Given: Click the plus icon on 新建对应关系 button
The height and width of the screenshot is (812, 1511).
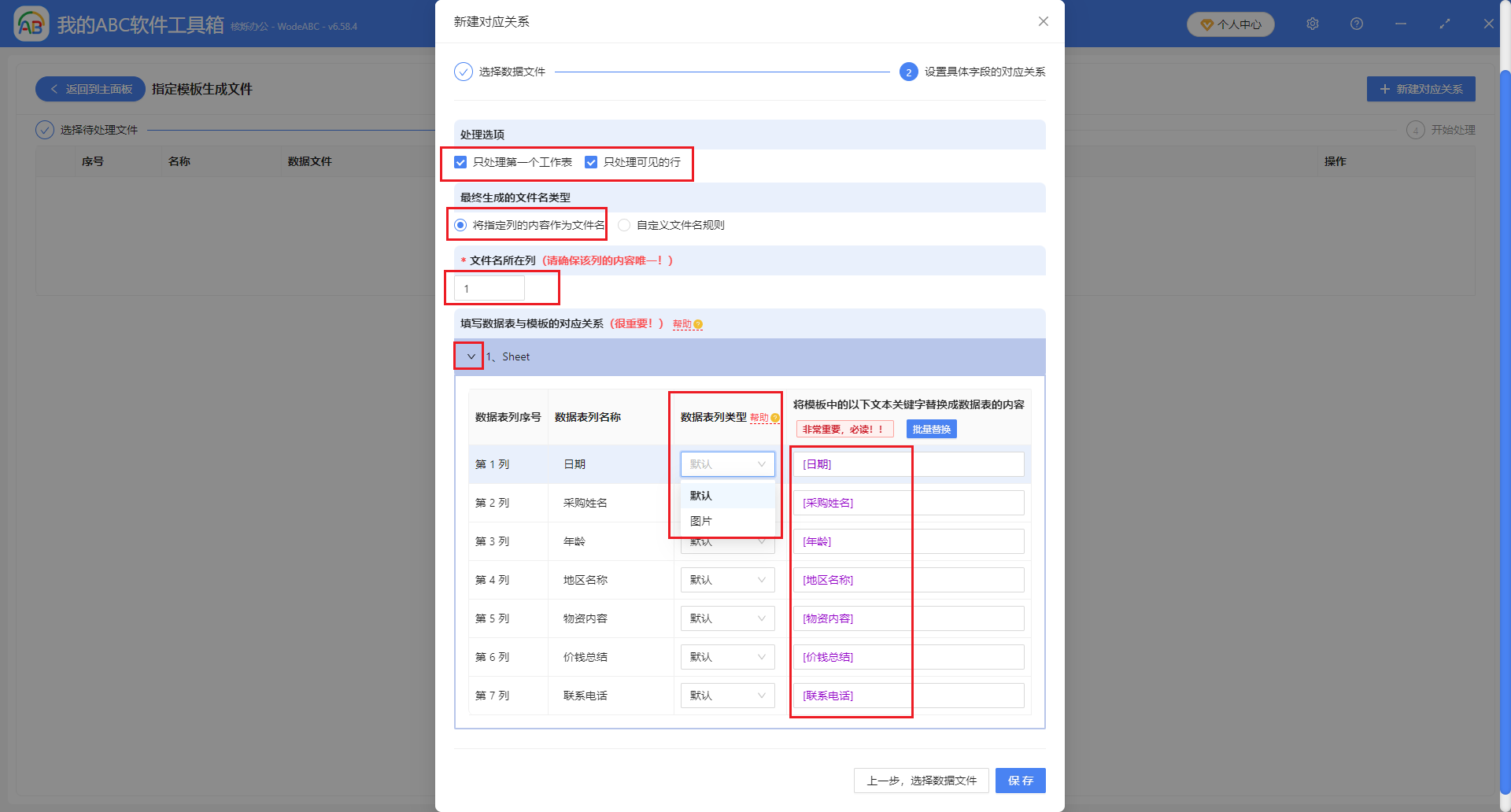Looking at the screenshot, I should [x=1385, y=89].
